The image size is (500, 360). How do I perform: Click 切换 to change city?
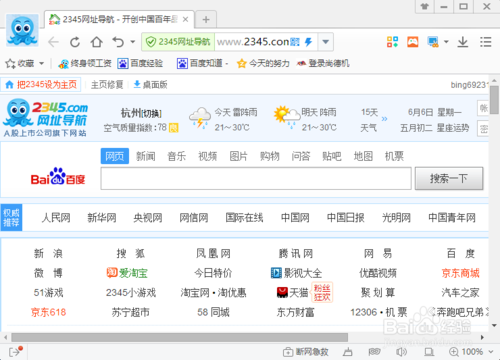pos(151,113)
